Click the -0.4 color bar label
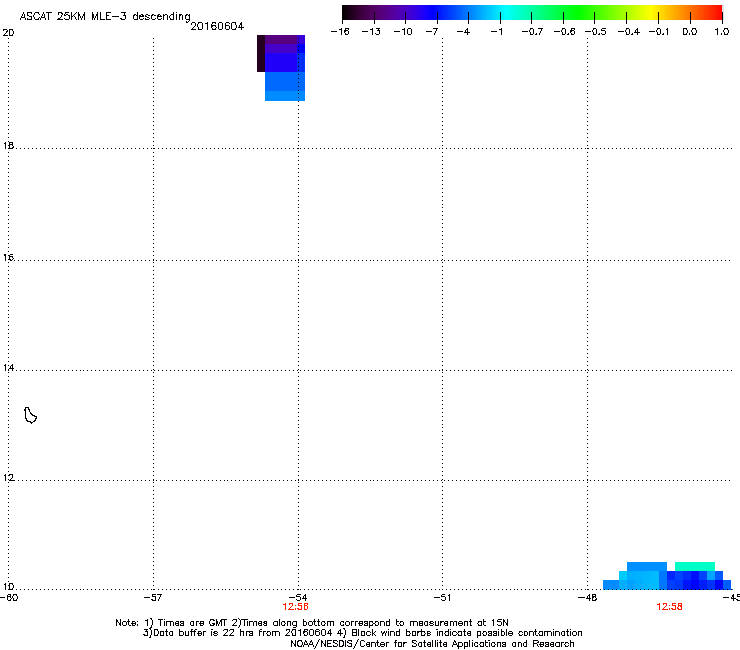 629,32
